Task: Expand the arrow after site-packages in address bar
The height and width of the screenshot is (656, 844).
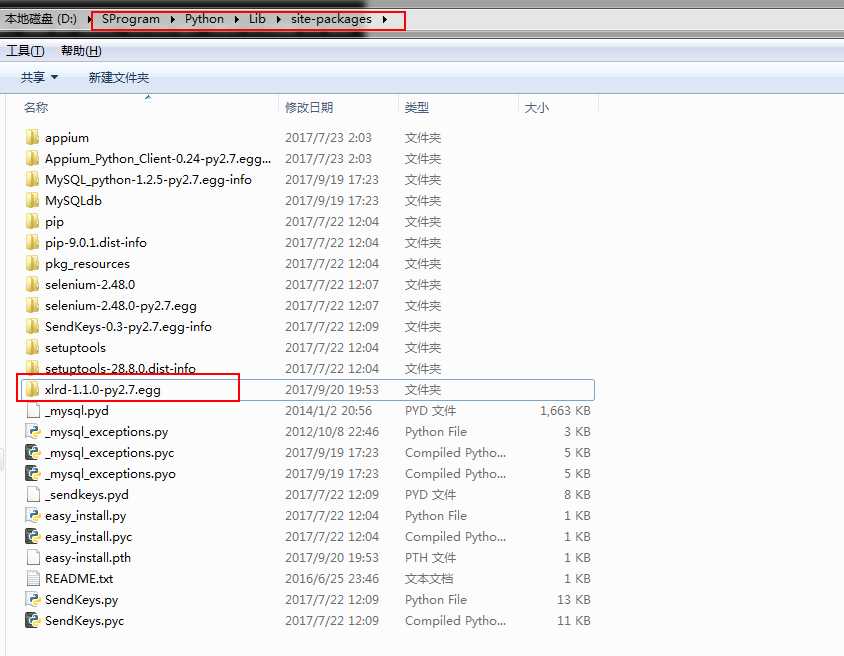Action: point(385,19)
